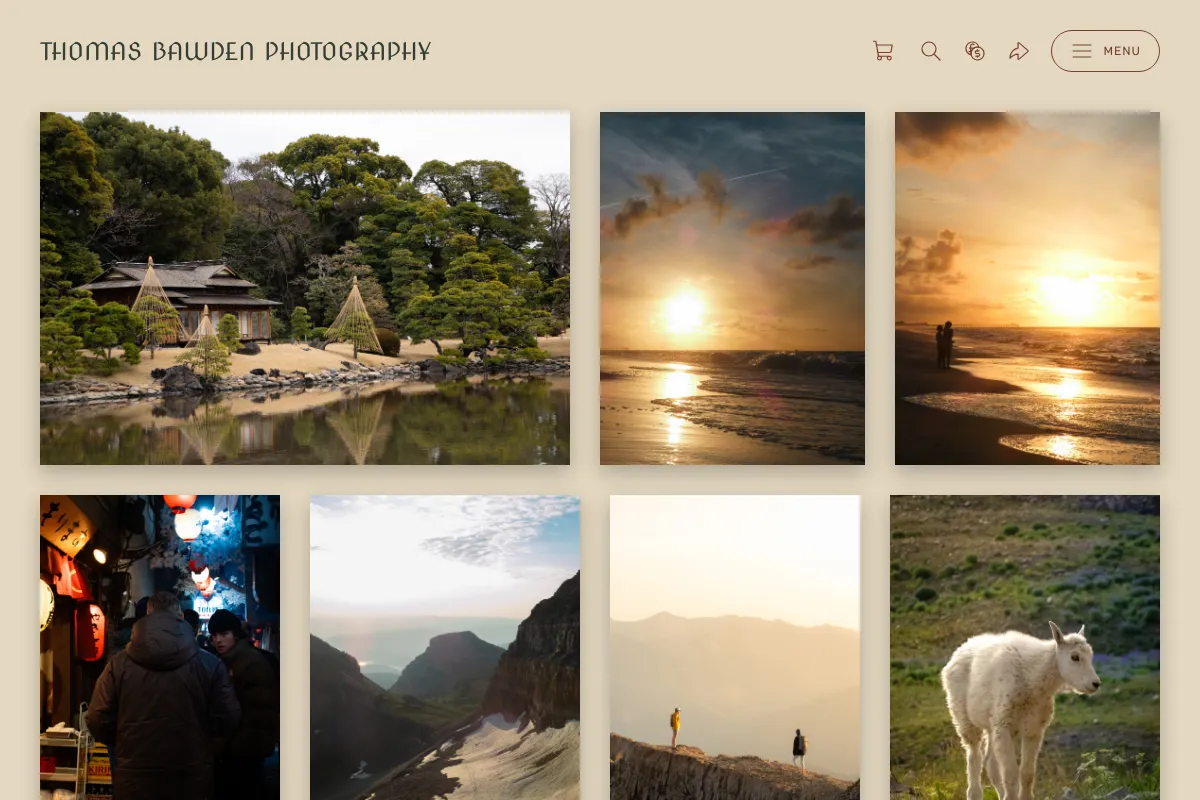Open the white mountain goat photo
The height and width of the screenshot is (800, 1200).
1025,647
